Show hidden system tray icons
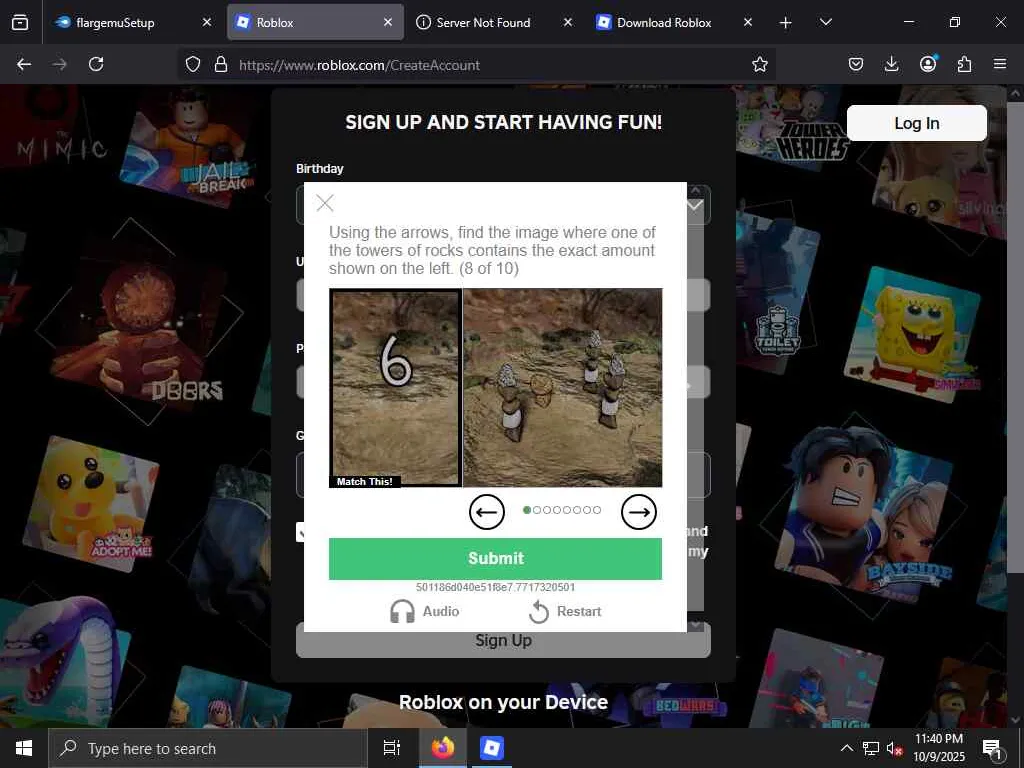Viewport: 1024px width, 768px height. (x=846, y=748)
